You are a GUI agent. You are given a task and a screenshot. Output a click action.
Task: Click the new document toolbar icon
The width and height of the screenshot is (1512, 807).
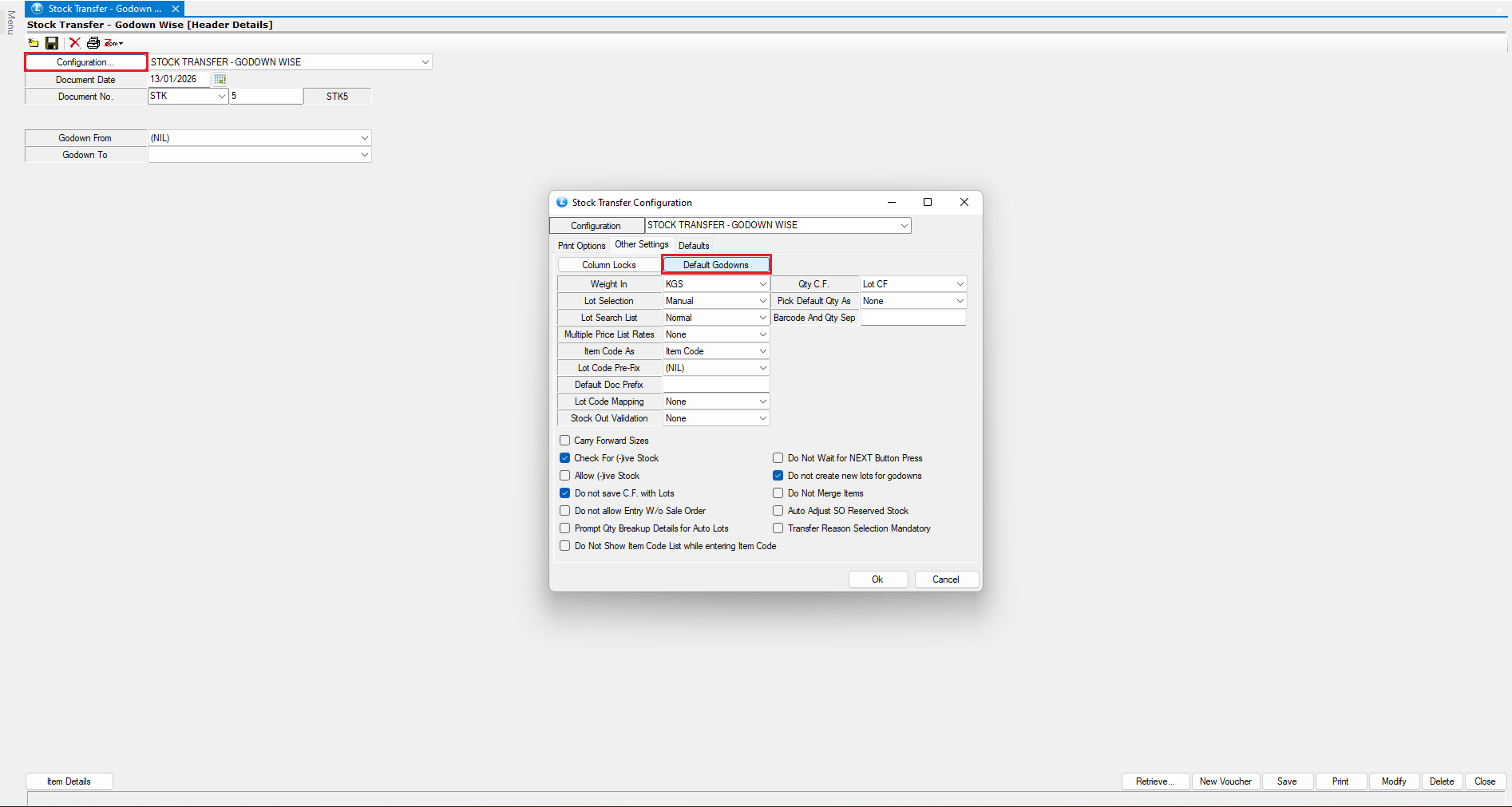point(34,43)
